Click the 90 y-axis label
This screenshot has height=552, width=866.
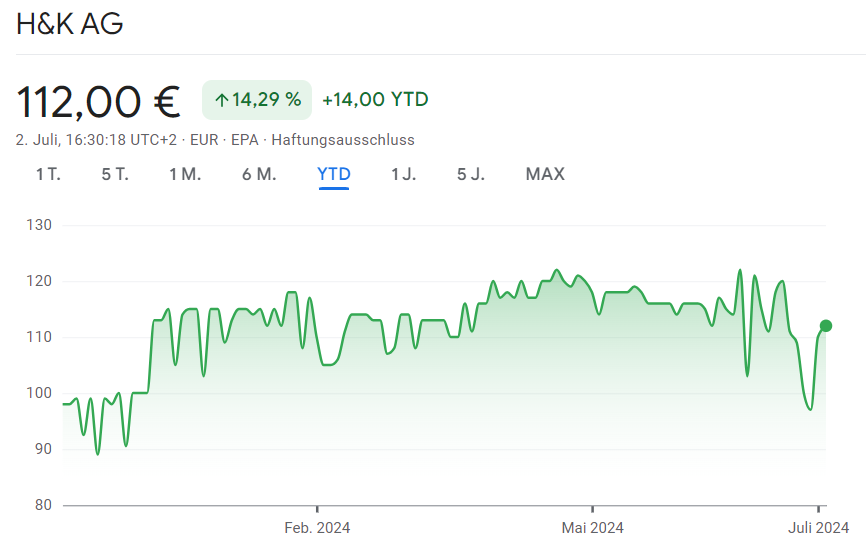click(43, 449)
